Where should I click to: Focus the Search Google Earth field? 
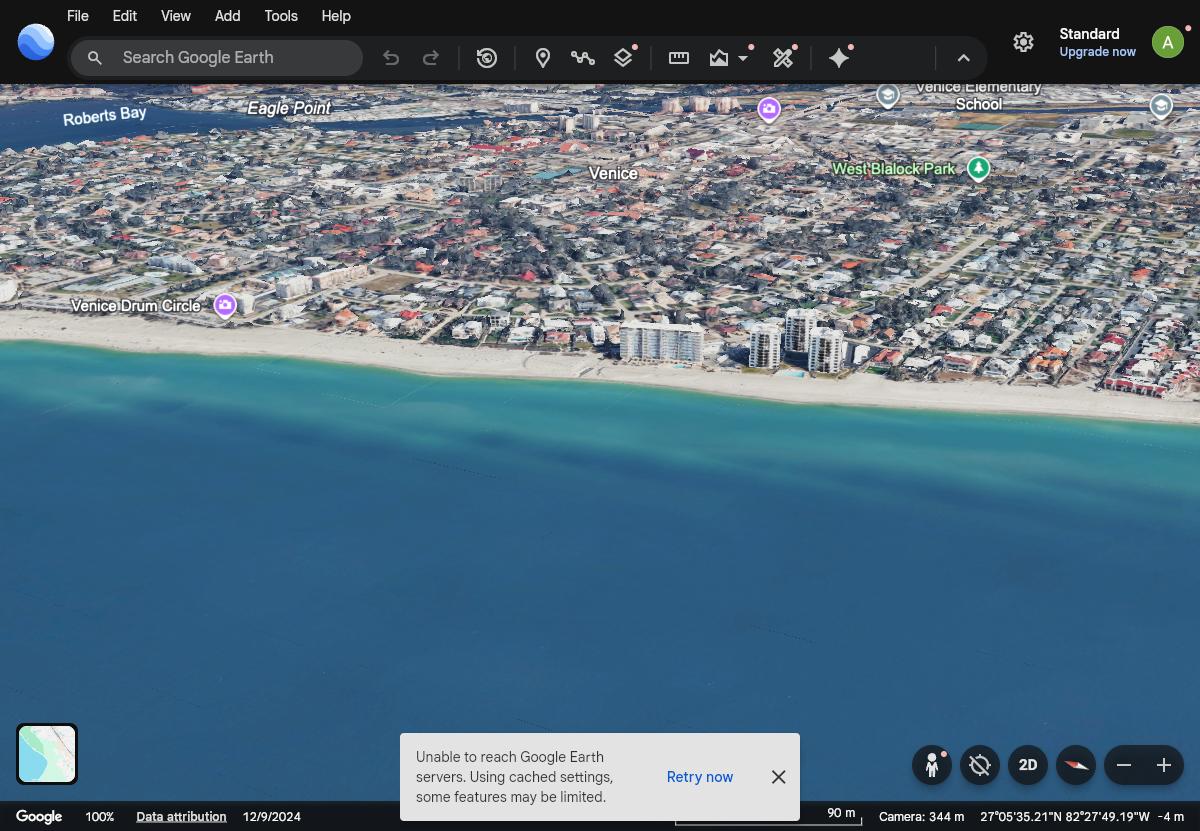point(217,58)
